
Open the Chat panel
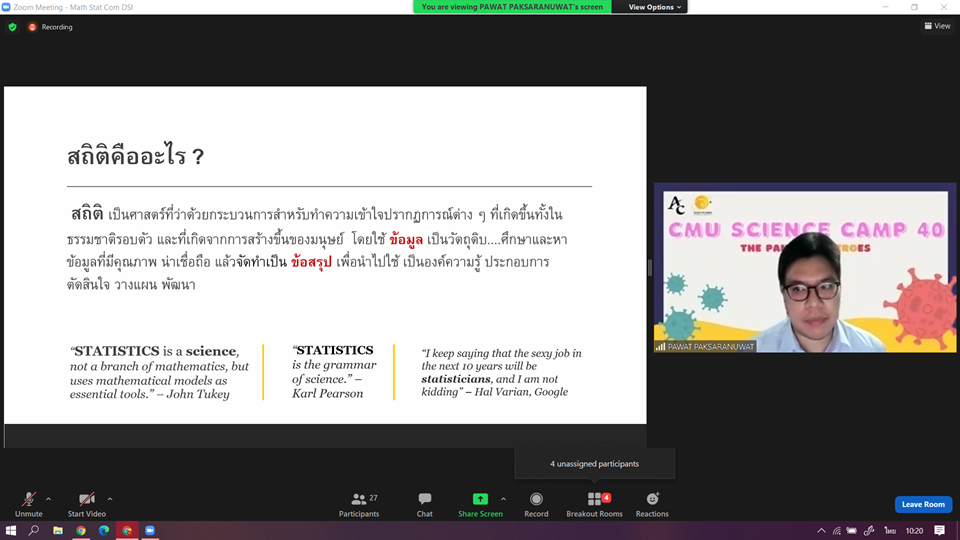(x=425, y=504)
